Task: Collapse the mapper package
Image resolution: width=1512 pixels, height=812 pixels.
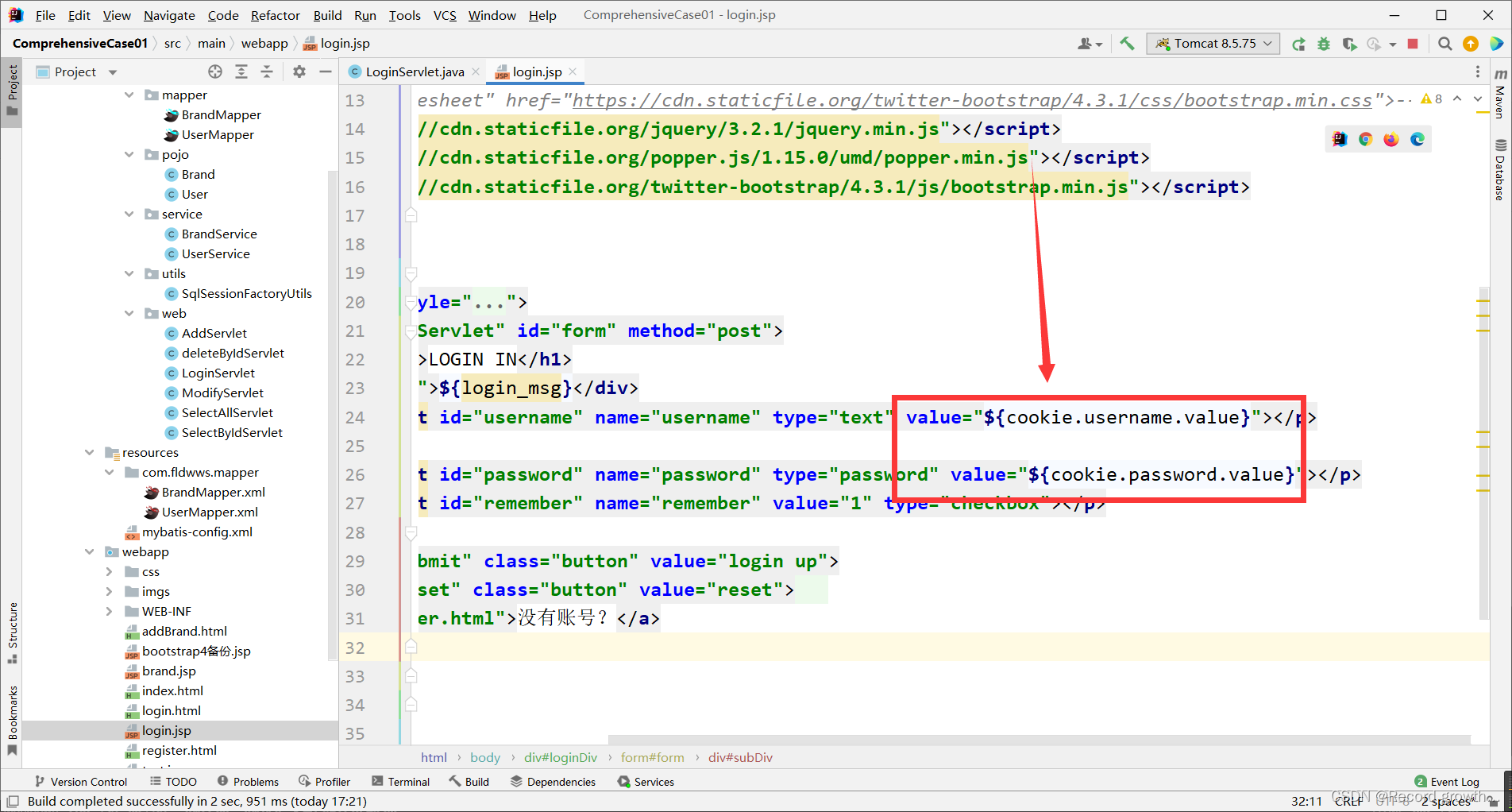Action: (129, 95)
